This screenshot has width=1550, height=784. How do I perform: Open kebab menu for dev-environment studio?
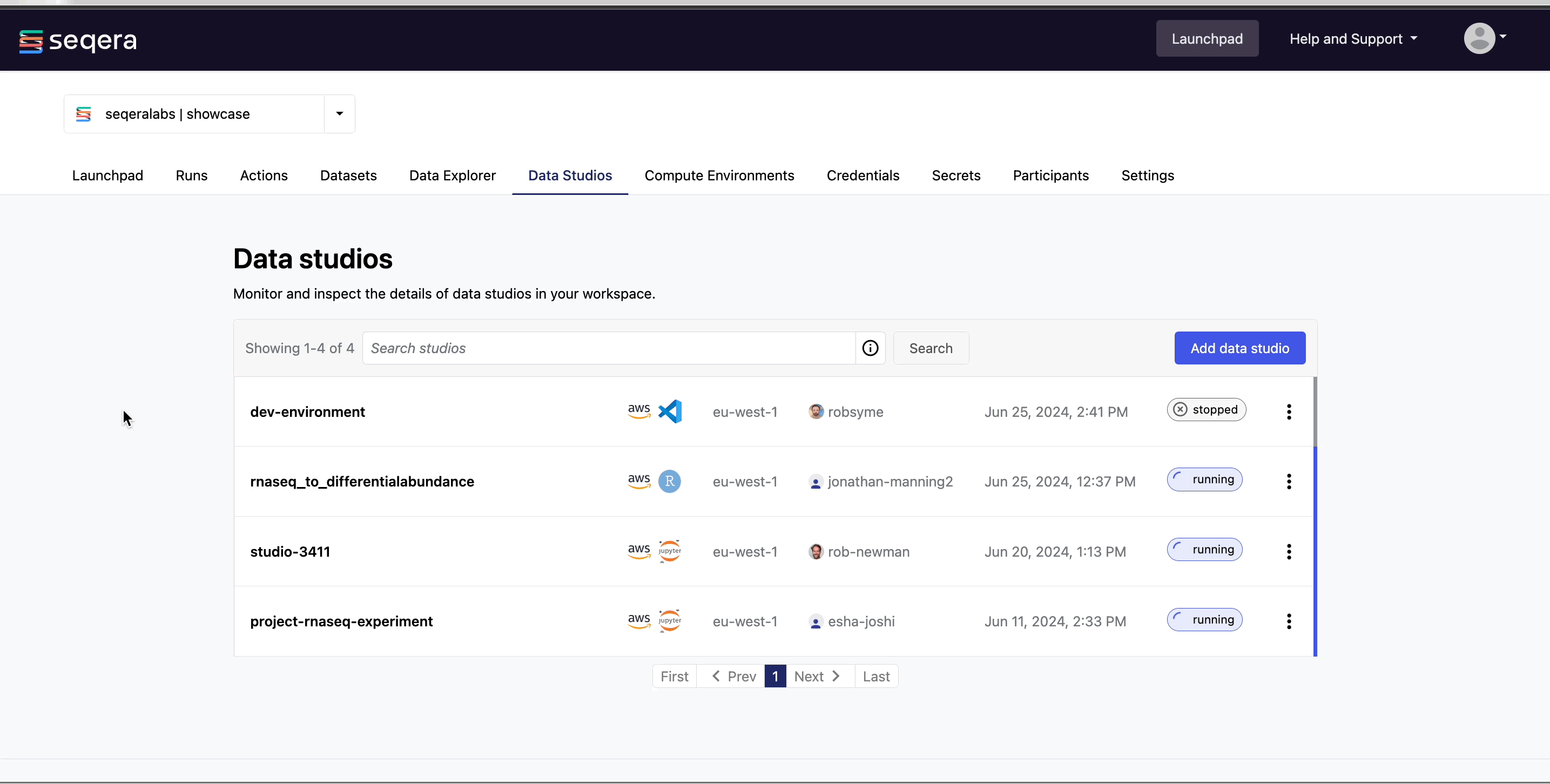1289,411
